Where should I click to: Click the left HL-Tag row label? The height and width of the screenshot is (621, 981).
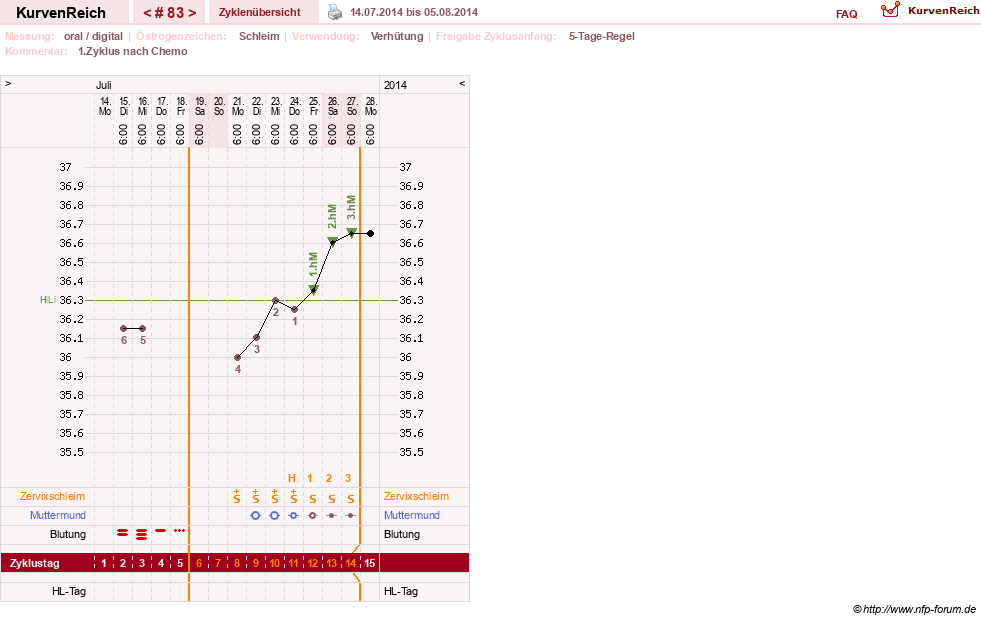point(69,591)
